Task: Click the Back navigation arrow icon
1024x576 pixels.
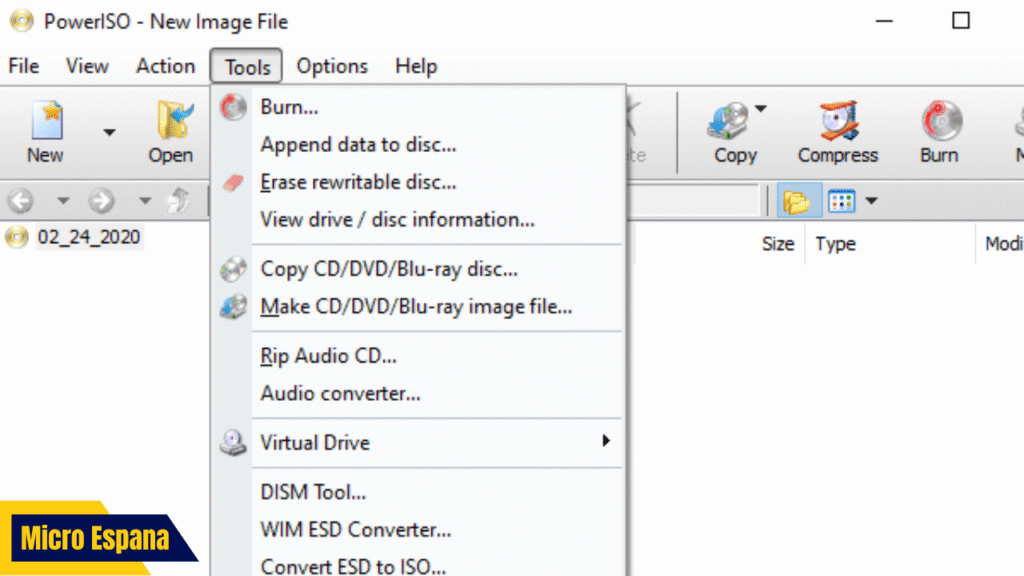Action: [20, 201]
